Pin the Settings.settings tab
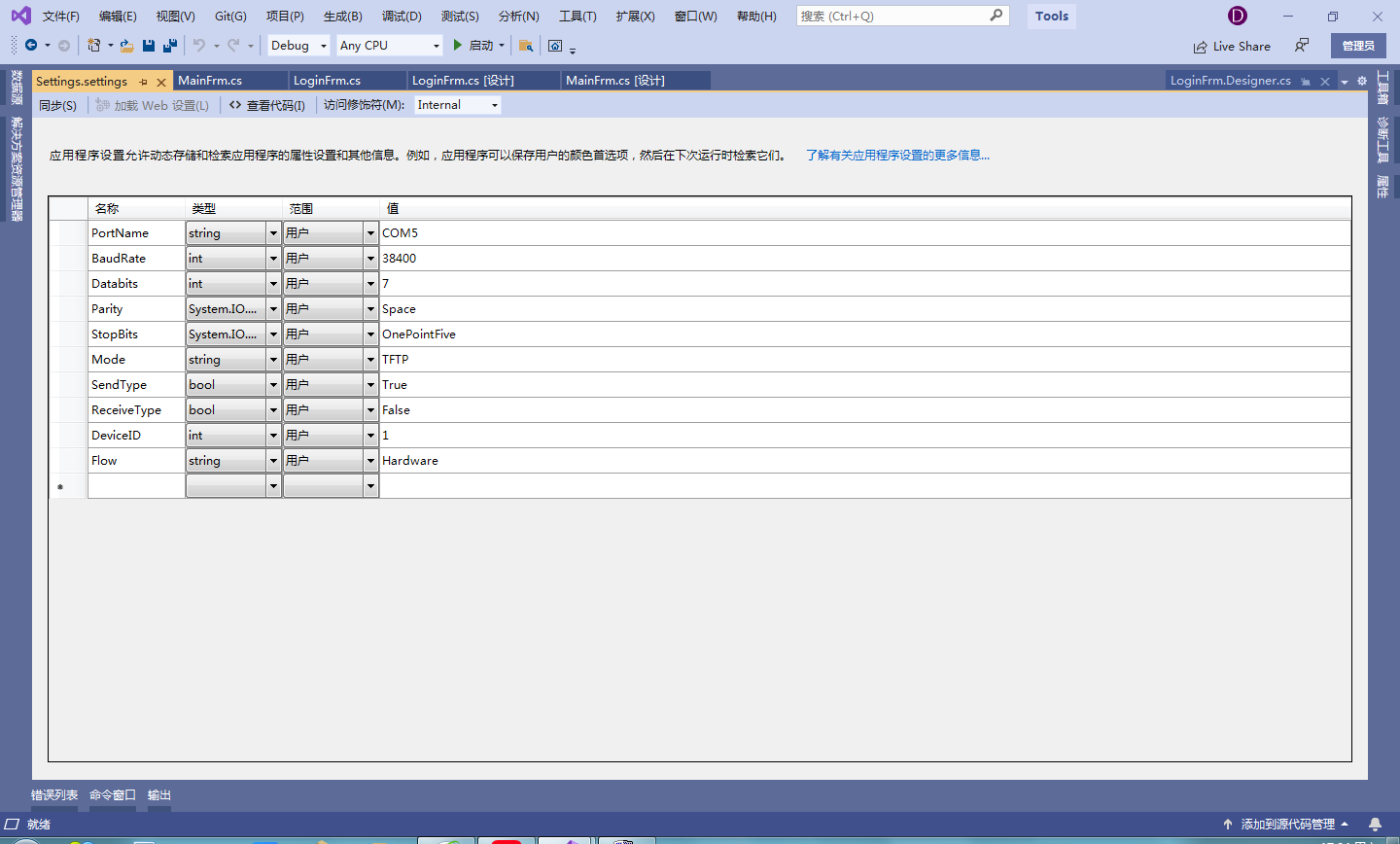Viewport: 1400px width, 844px height. (x=144, y=82)
